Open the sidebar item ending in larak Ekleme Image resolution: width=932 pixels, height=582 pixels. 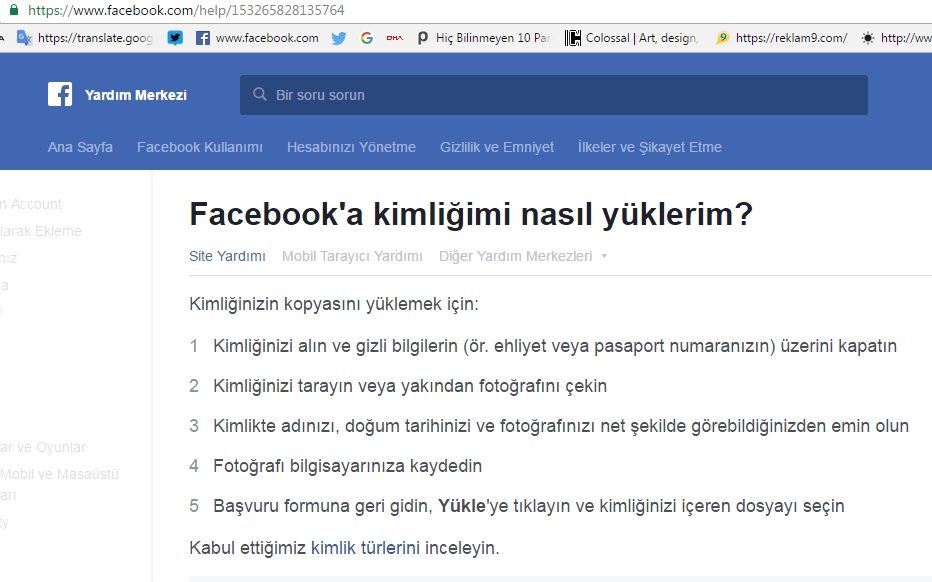(x=40, y=231)
